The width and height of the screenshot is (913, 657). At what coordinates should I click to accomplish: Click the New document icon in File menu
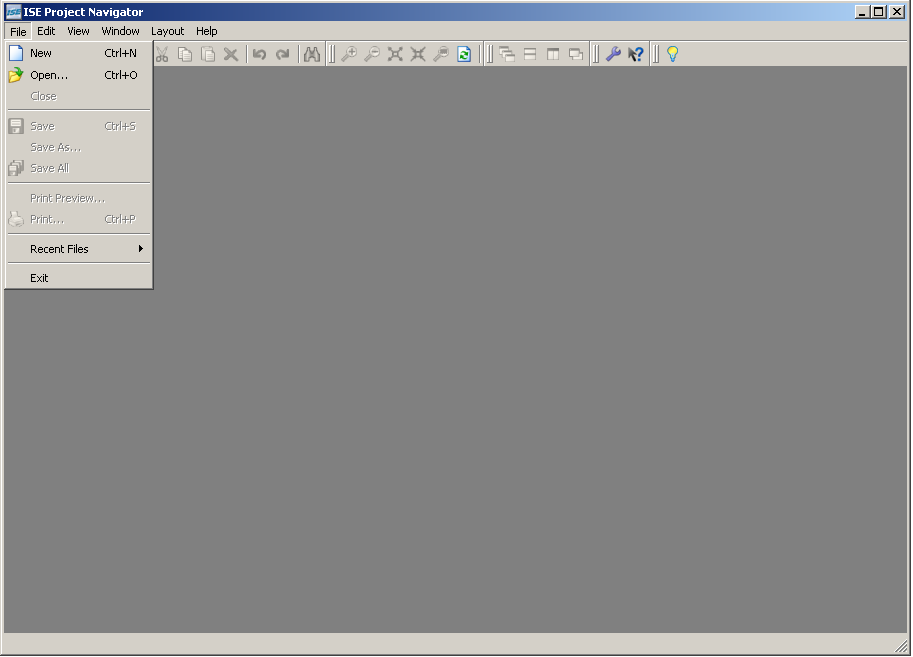pos(16,53)
